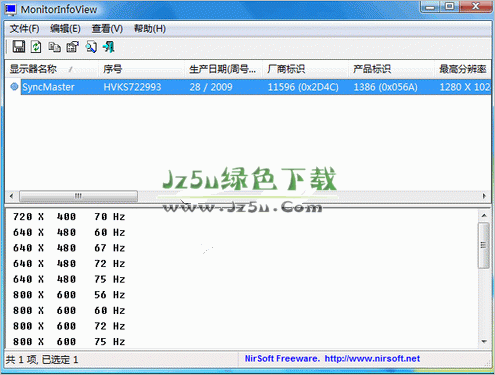This screenshot has width=495, height=375.
Task: Click the 1280 X 102 resolution cell
Action: (x=465, y=87)
